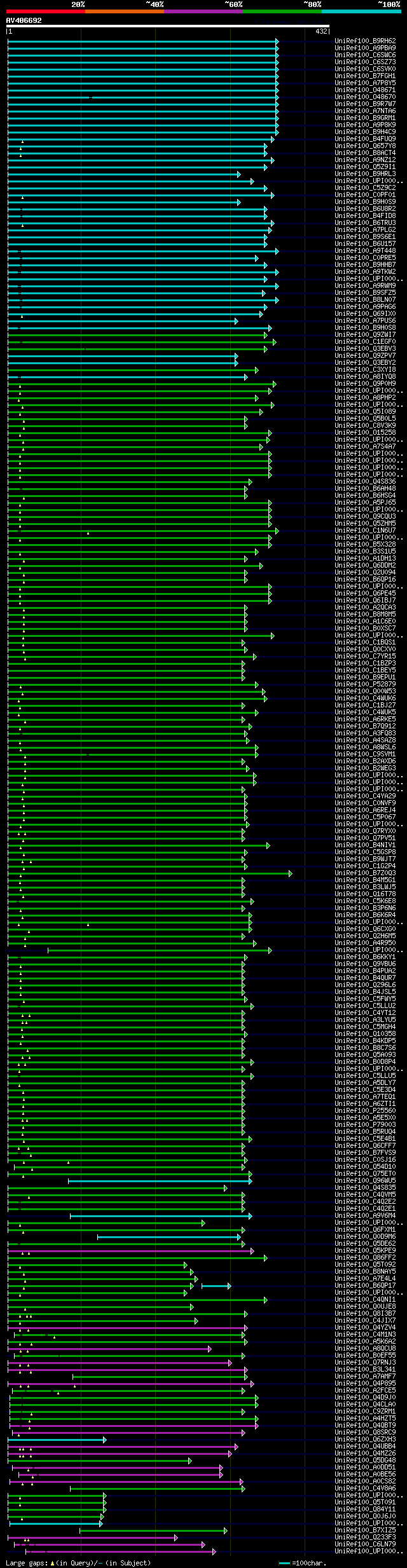The image size is (407, 1568).
Task: Select the UniRef100_Q0J6J0 label
Action: [x=365, y=1517]
